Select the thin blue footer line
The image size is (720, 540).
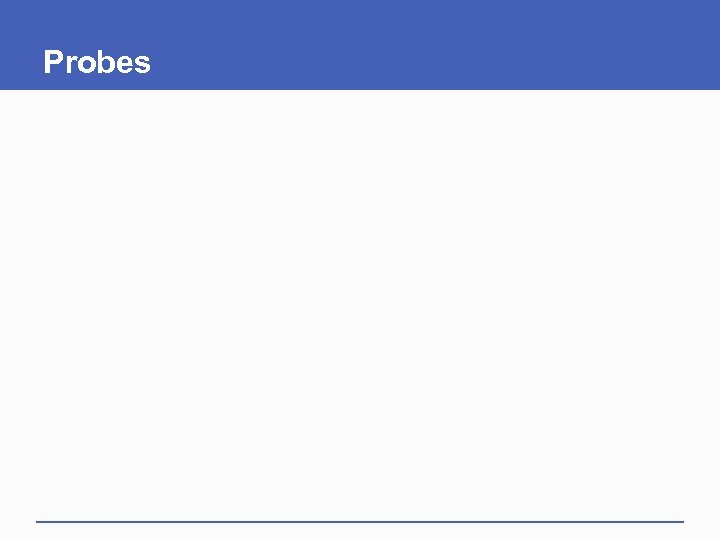pos(360,521)
